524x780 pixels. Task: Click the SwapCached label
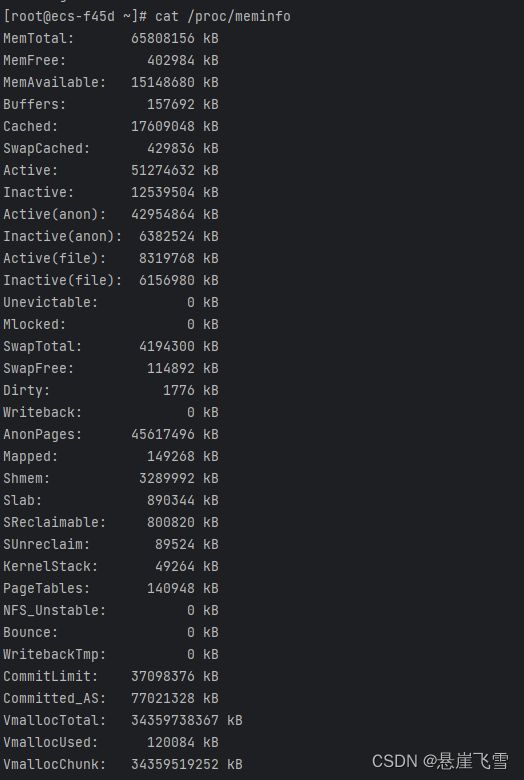coord(47,148)
